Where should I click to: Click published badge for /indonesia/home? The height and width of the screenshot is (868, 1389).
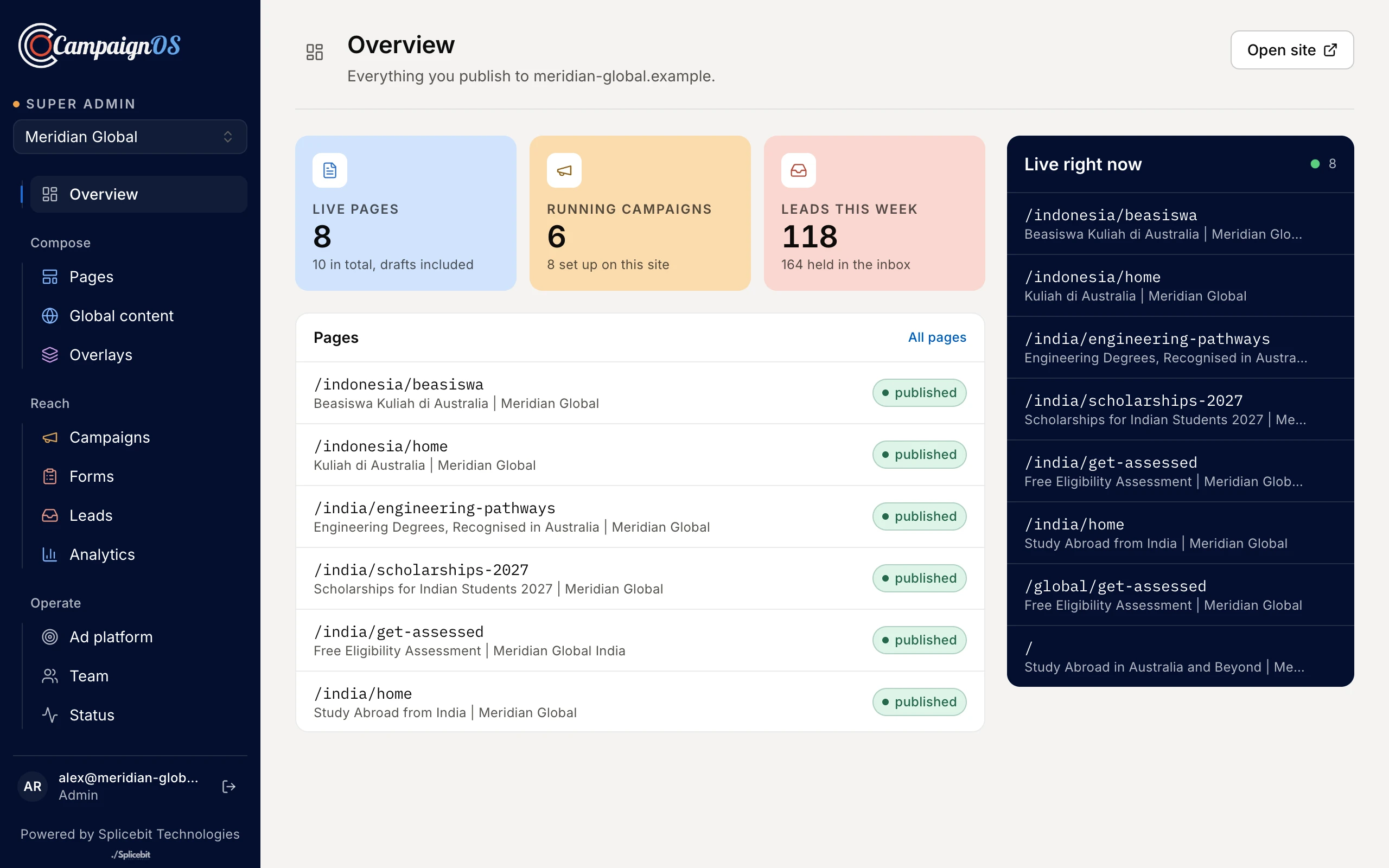click(920, 455)
